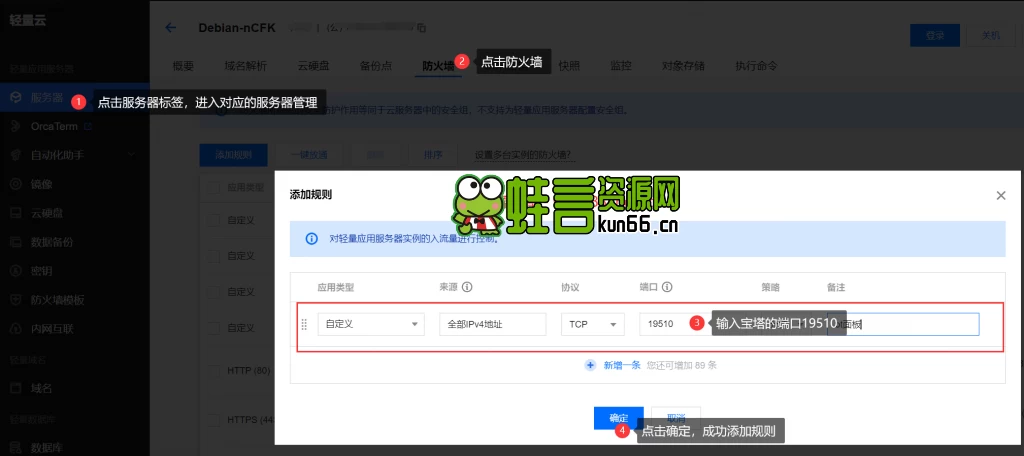
Task: Click the 内网互联 sidebar icon
Action: [16, 329]
